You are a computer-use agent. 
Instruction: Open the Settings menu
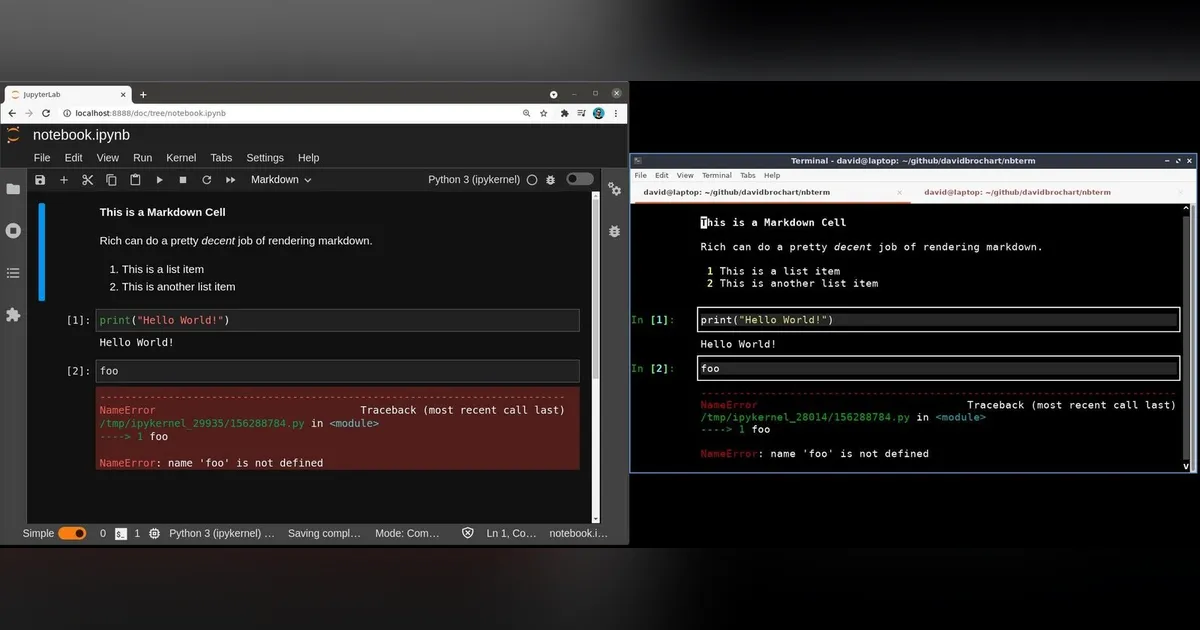pos(265,158)
